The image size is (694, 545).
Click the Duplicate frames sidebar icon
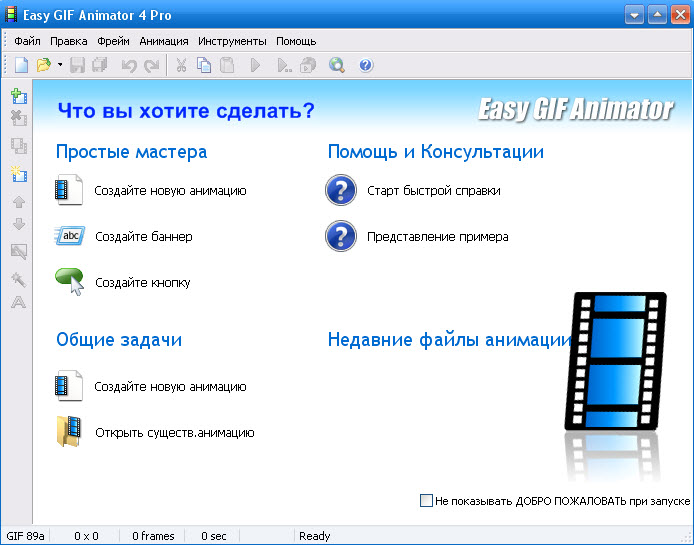[19, 146]
